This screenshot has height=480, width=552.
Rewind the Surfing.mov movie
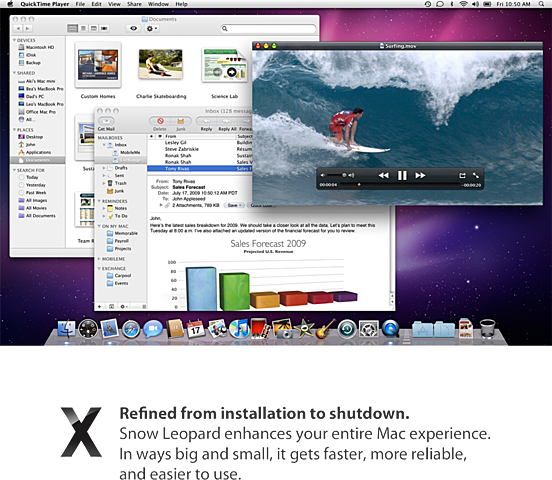point(384,175)
